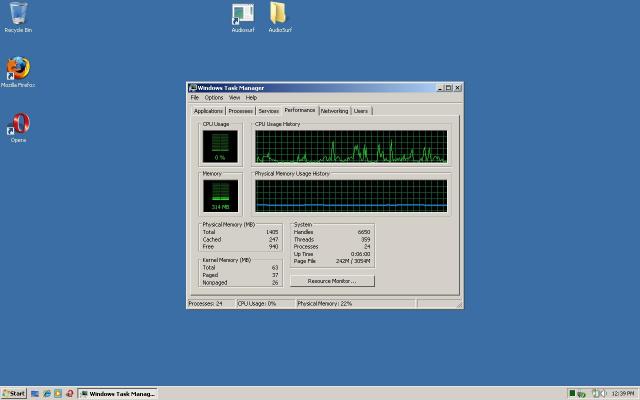Click the 'Cached' value 247
The image size is (640, 400).
(273, 239)
